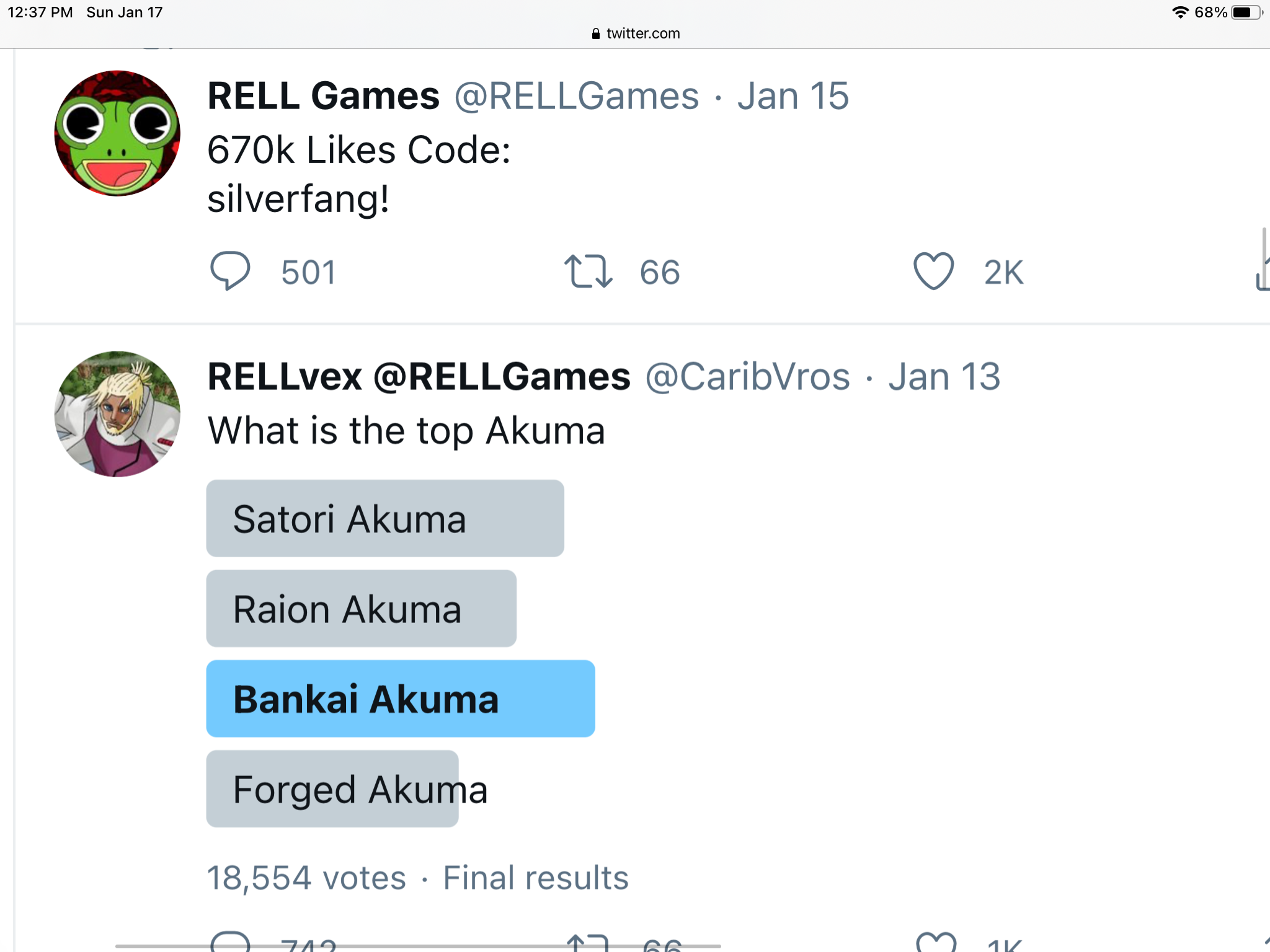The width and height of the screenshot is (1270, 952).
Task: Retweet the 670k Likes Code tweet
Action: click(588, 271)
